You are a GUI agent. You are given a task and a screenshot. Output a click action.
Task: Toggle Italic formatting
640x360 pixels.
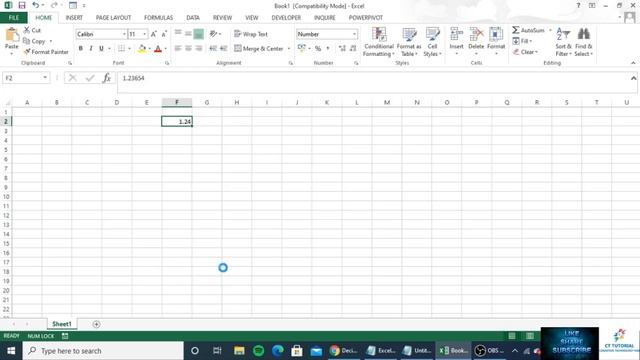pos(91,49)
